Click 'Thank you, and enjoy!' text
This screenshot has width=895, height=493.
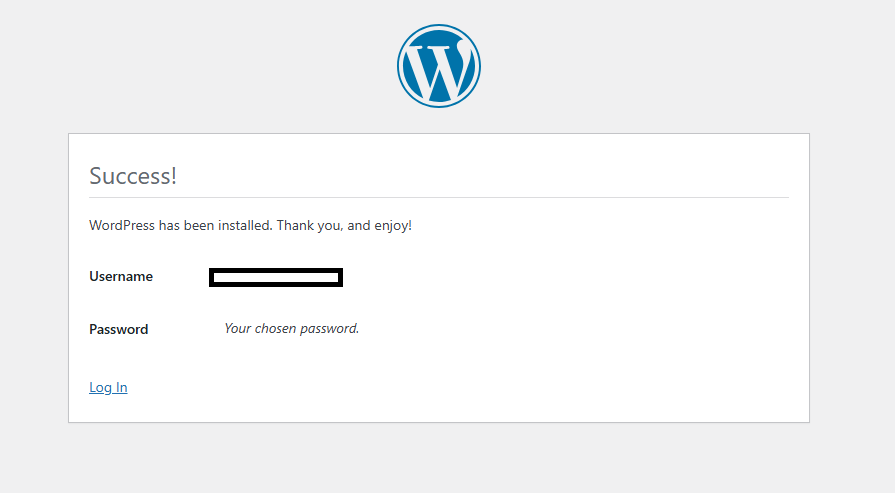tap(344, 226)
